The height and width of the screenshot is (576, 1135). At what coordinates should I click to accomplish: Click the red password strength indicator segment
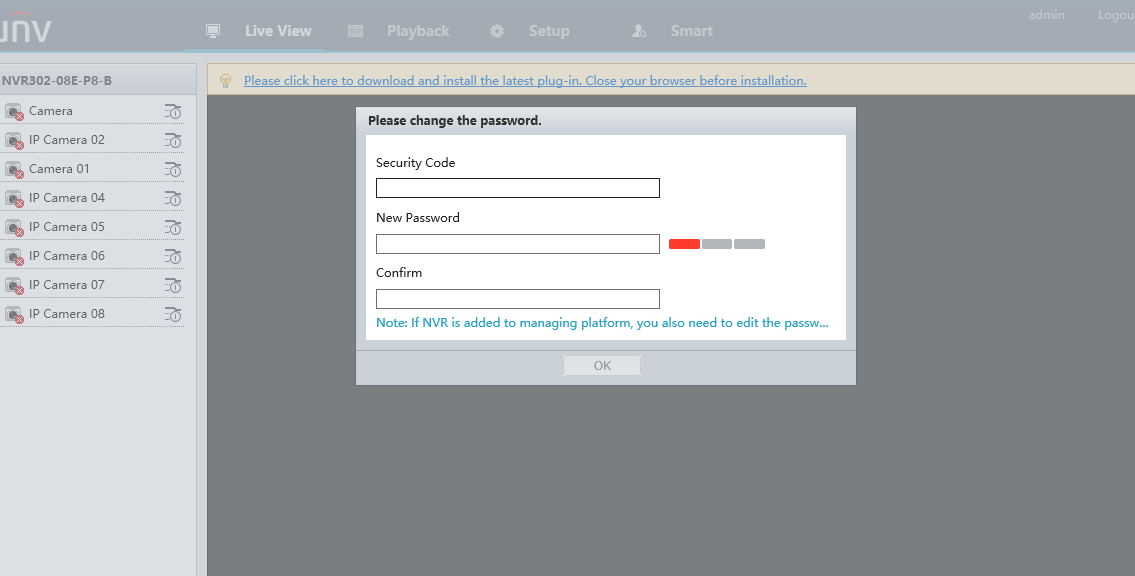click(684, 244)
